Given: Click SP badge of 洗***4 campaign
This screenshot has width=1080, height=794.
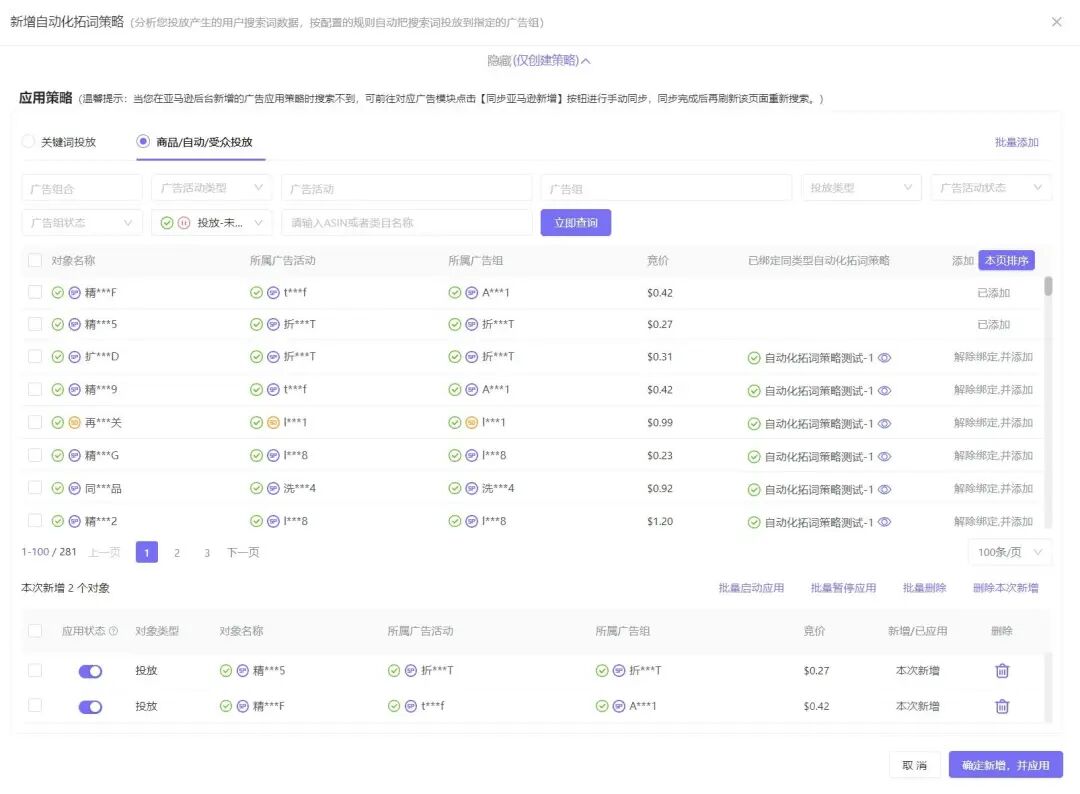Looking at the screenshot, I should tap(273, 488).
